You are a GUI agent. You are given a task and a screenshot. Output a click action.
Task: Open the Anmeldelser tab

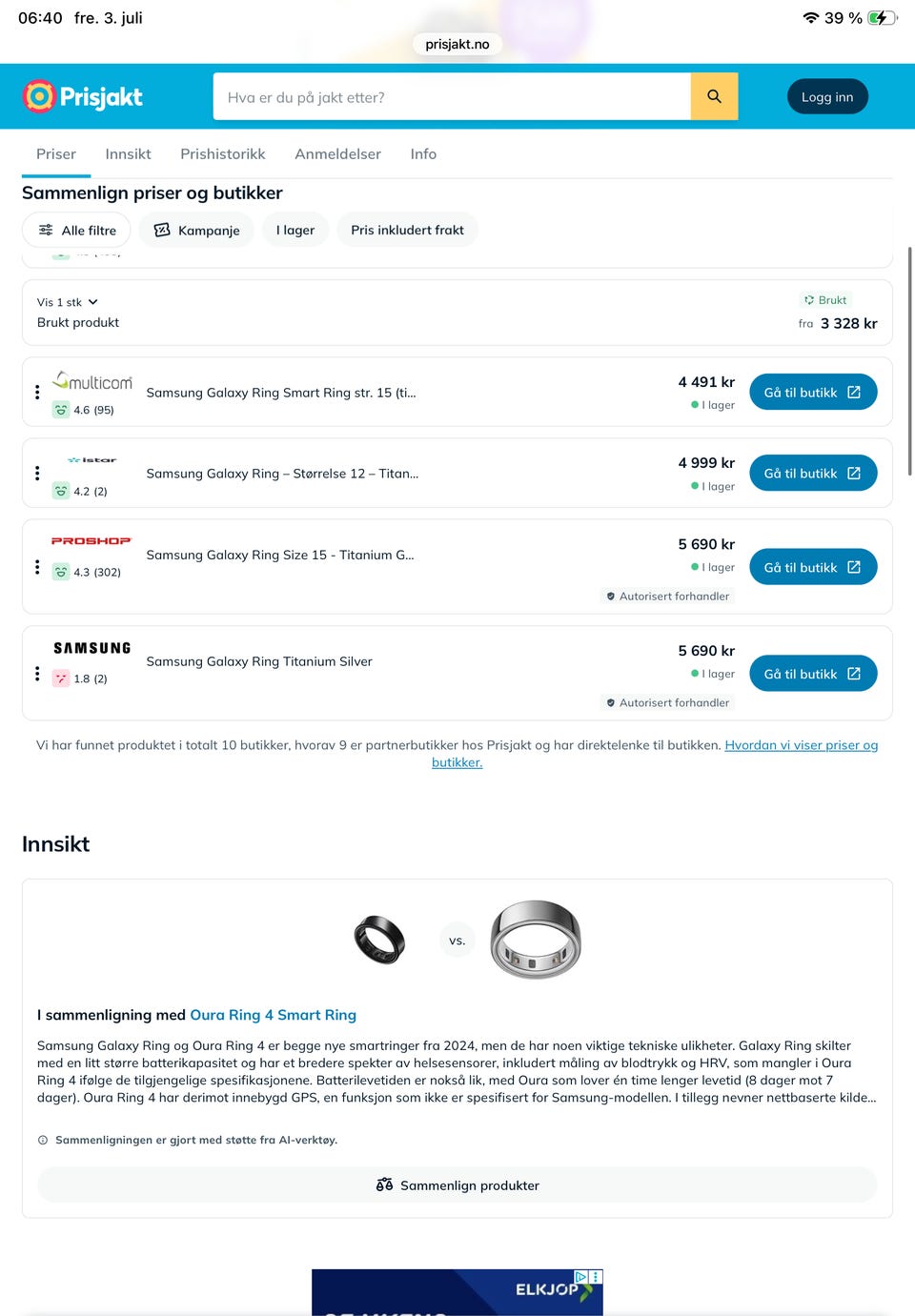337,153
